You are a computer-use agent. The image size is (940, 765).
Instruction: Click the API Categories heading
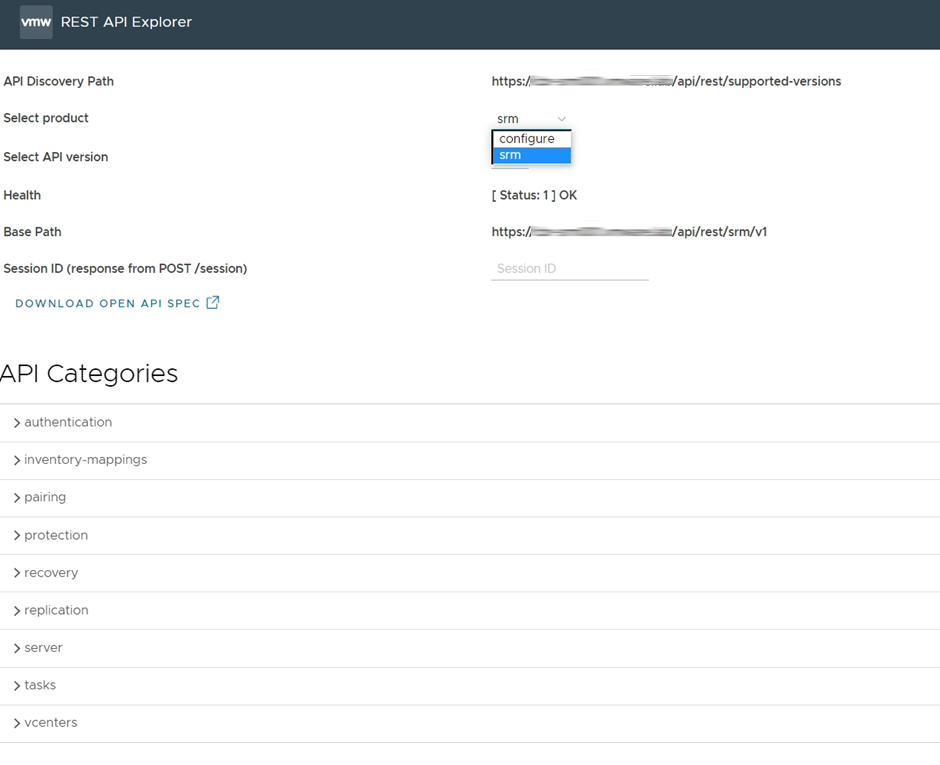[89, 374]
